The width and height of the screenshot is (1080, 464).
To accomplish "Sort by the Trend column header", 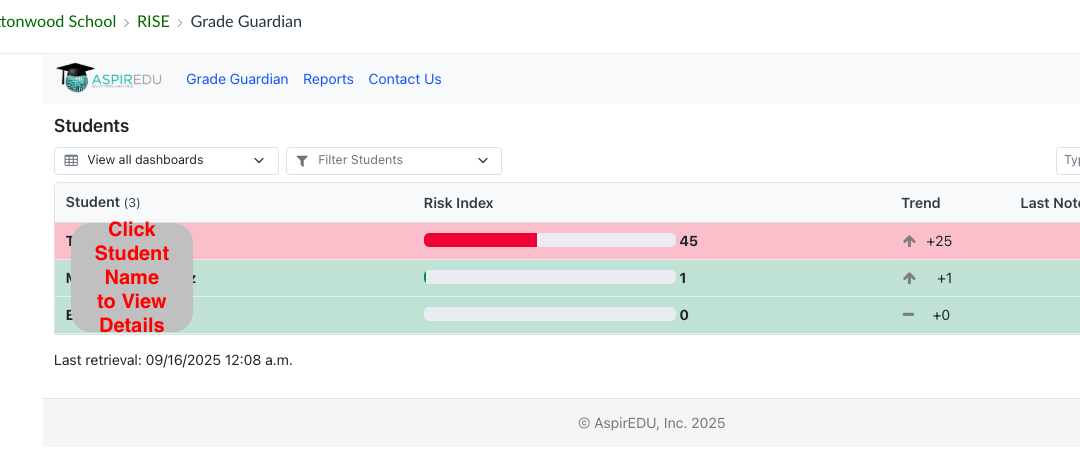I will click(x=920, y=203).
